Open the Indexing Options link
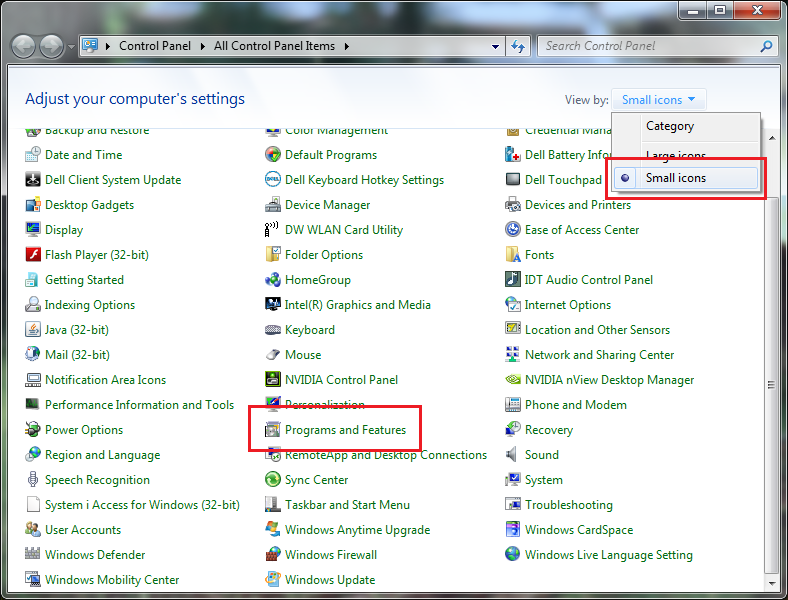 coord(90,305)
